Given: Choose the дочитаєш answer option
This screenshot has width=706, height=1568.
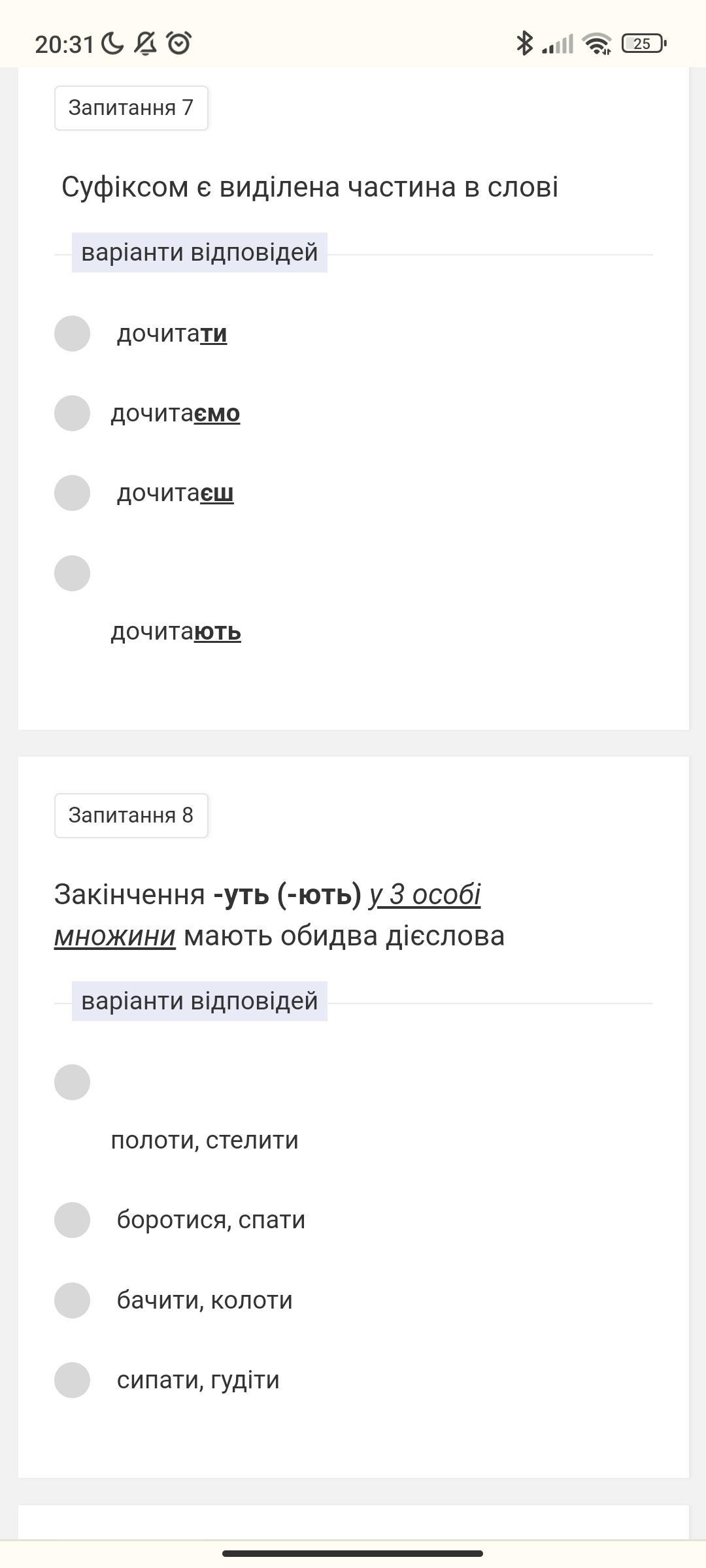Looking at the screenshot, I should [72, 493].
